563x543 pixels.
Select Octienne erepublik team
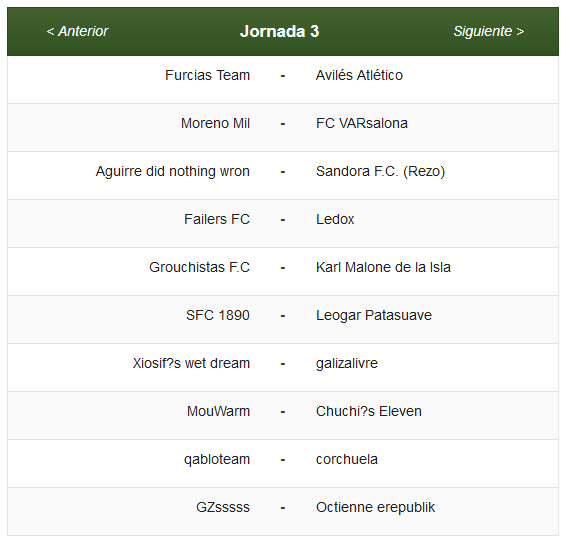[375, 507]
